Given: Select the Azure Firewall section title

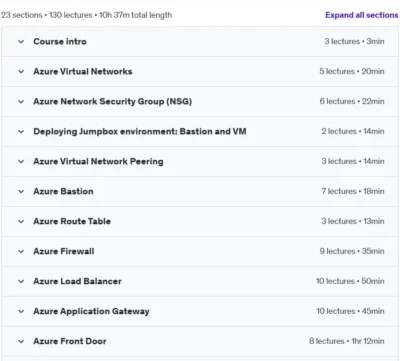Looking at the screenshot, I should [x=64, y=251].
